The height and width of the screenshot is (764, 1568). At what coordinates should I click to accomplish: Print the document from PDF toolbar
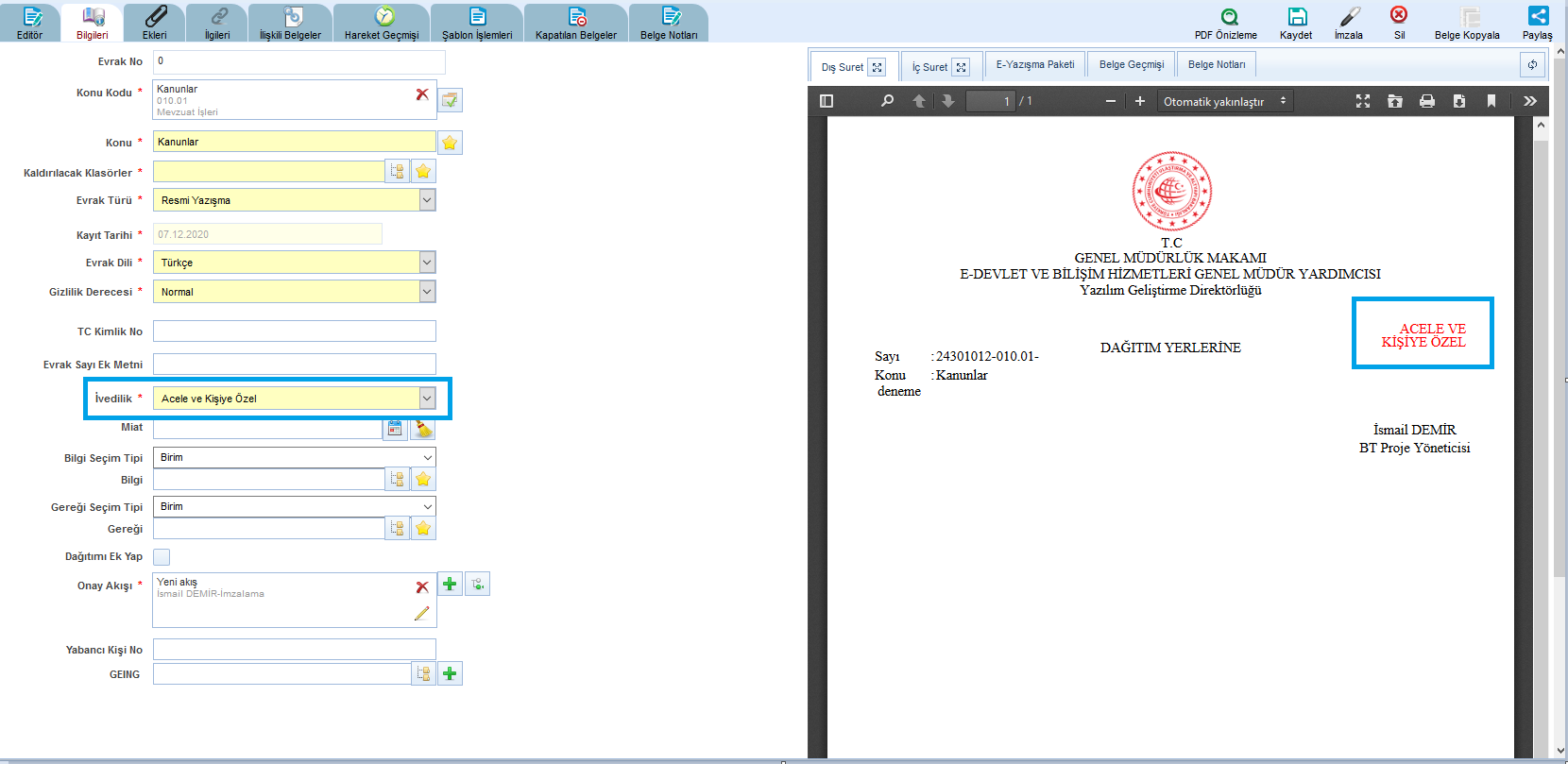(x=1427, y=101)
